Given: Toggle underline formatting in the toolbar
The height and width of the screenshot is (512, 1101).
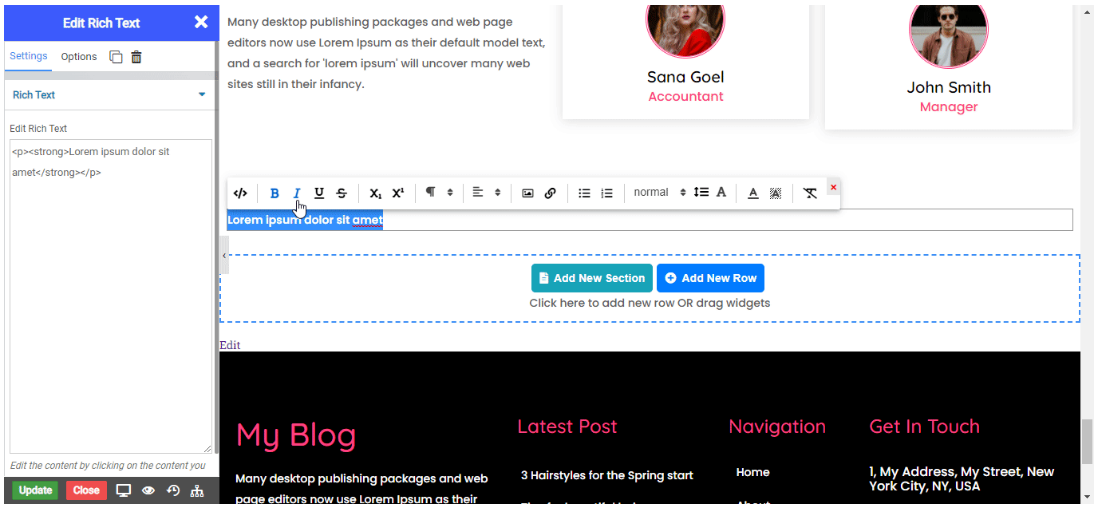Looking at the screenshot, I should (x=319, y=193).
